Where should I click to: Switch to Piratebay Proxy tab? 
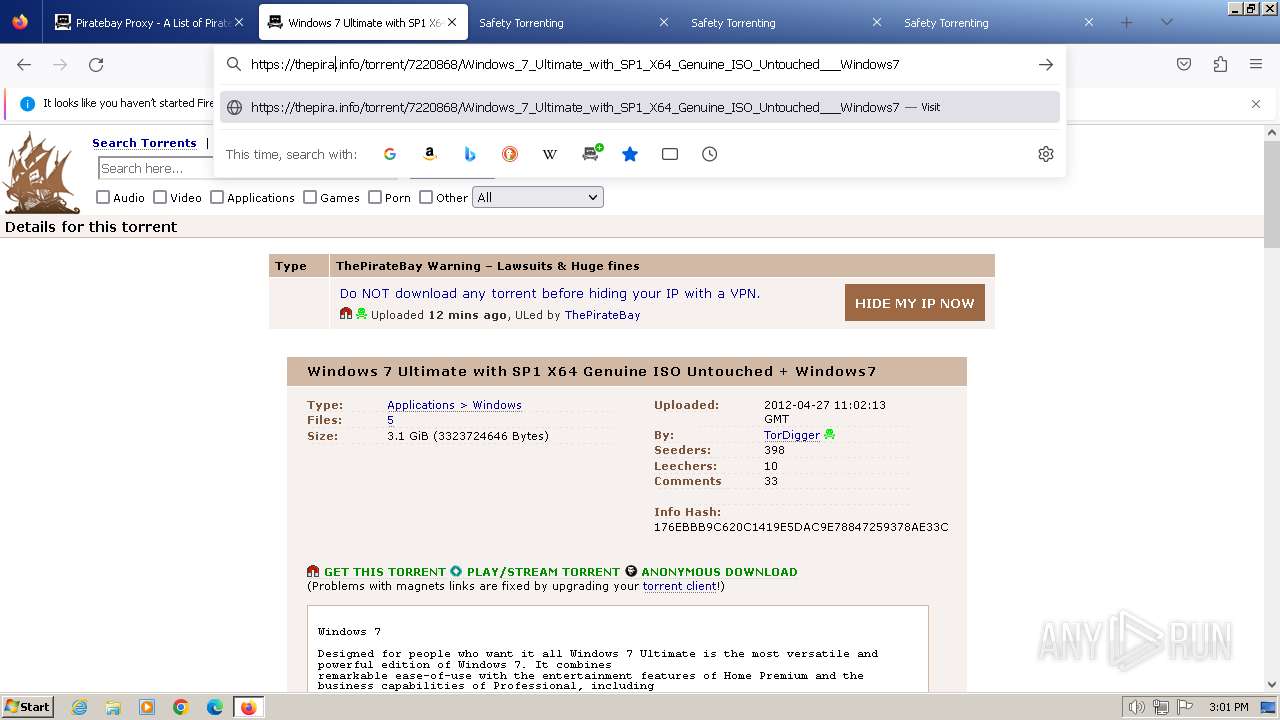click(x=150, y=22)
